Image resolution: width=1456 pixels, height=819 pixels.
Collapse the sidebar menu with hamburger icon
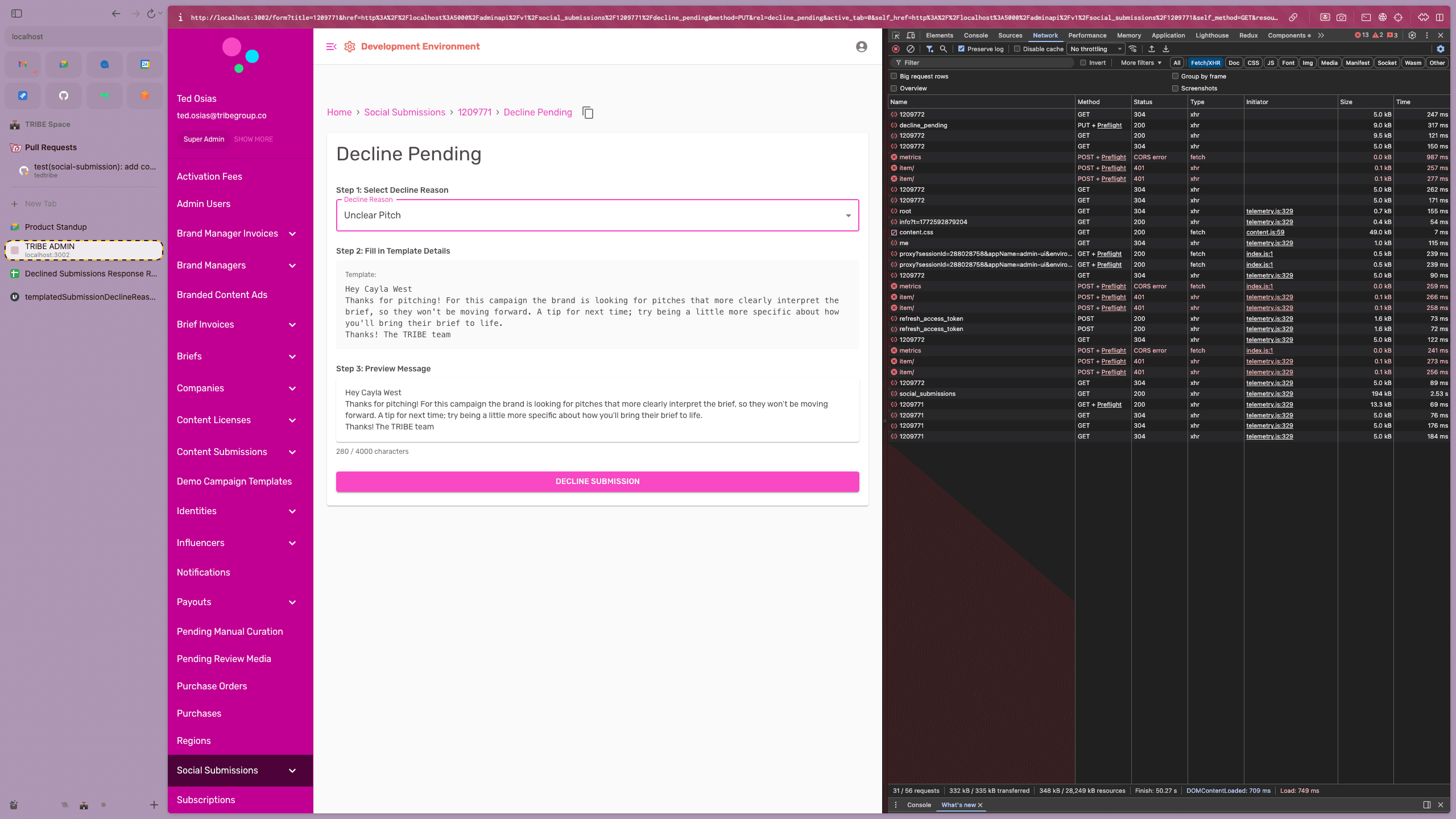[x=331, y=47]
